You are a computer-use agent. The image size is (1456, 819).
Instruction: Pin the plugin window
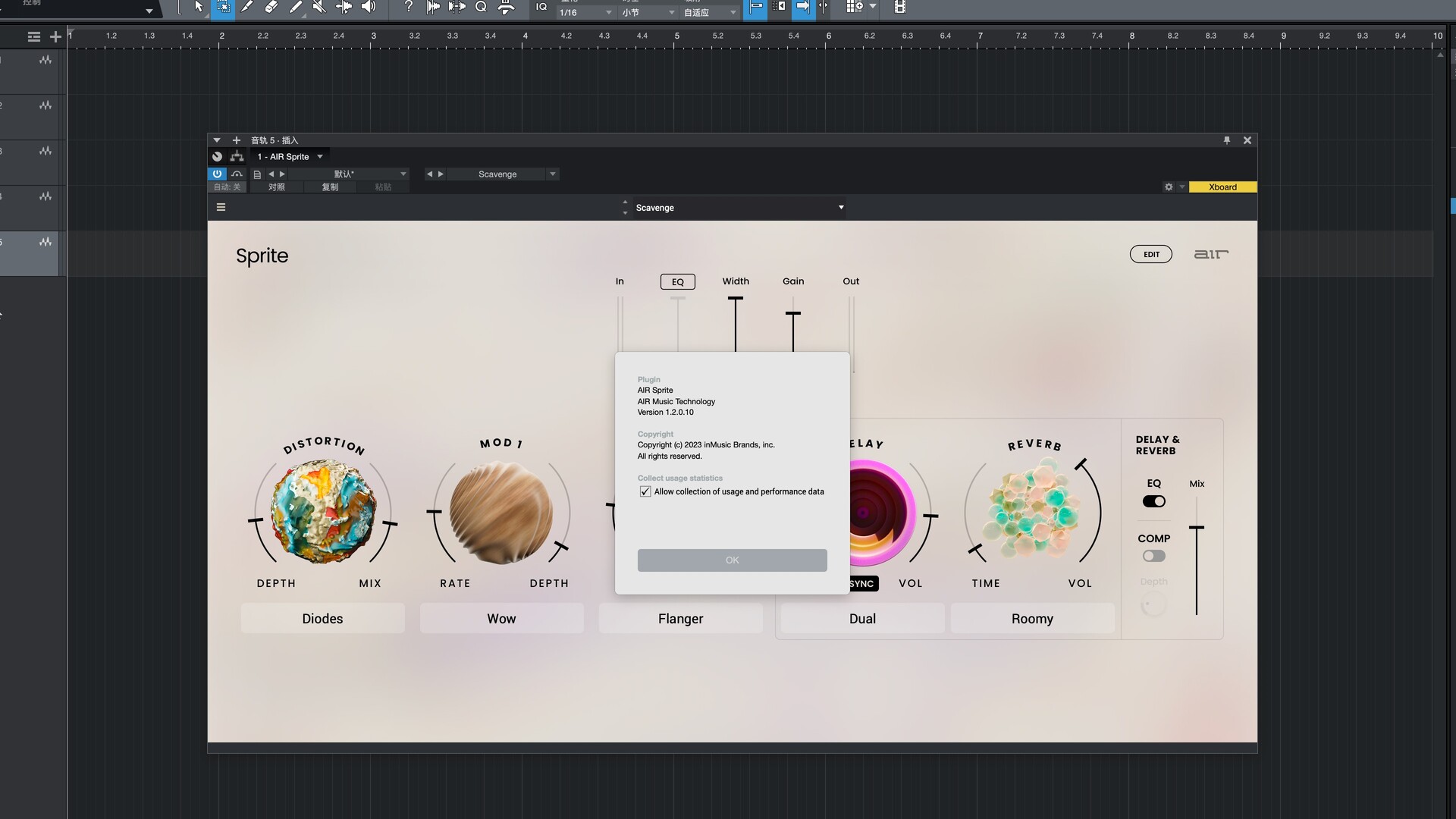coord(1227,140)
